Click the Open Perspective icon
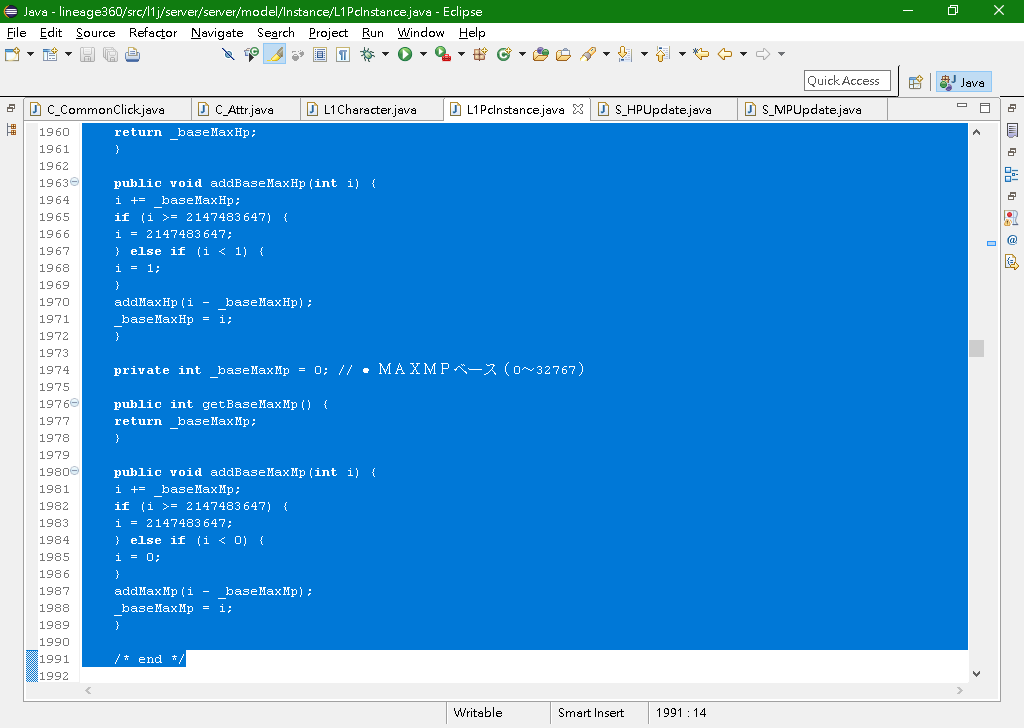 point(916,82)
